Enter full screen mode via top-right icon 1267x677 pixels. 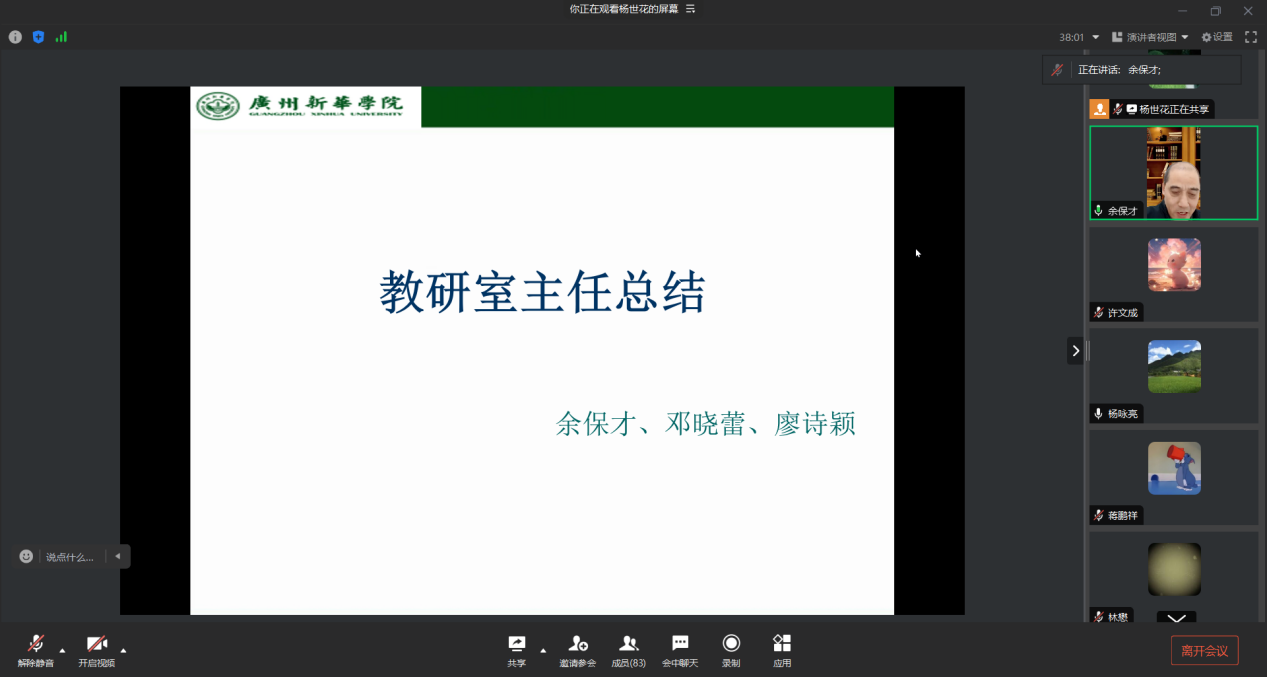pyautogui.click(x=1250, y=37)
